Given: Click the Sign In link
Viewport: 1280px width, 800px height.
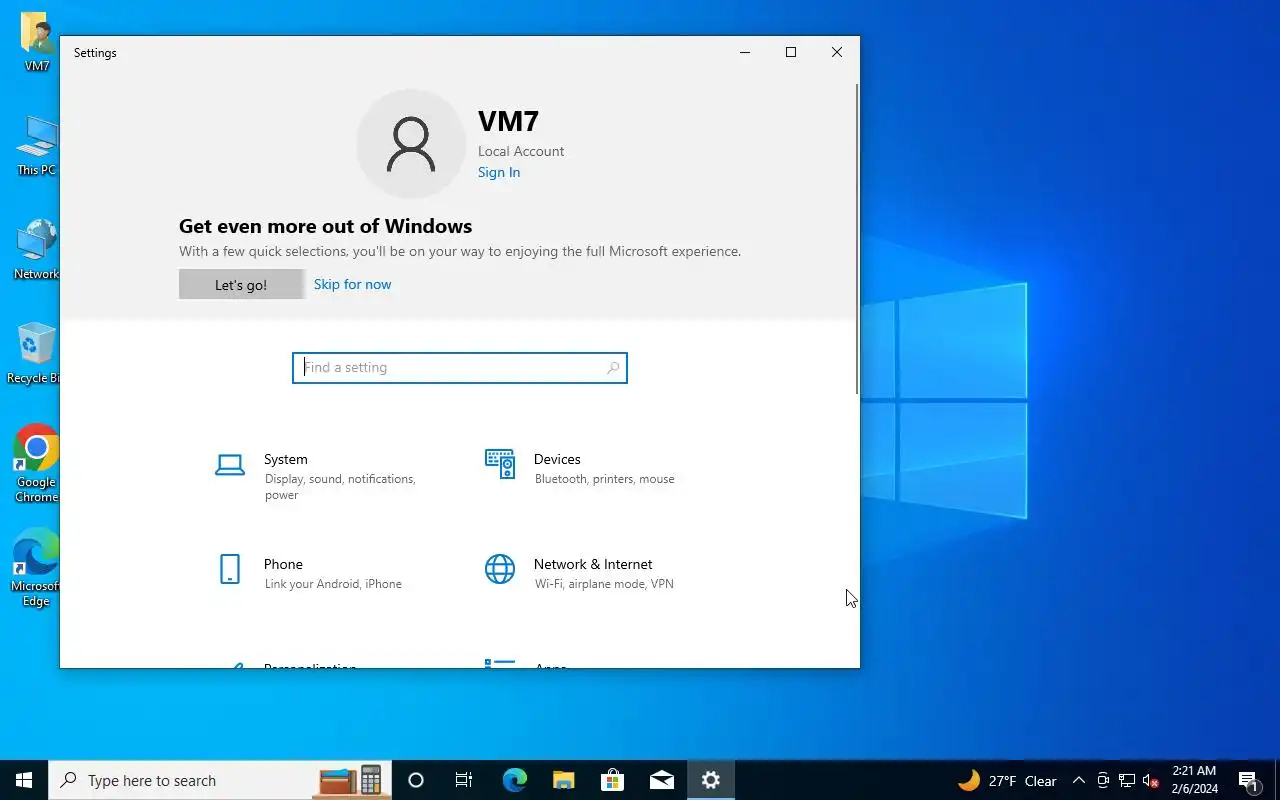Looking at the screenshot, I should coord(499,172).
